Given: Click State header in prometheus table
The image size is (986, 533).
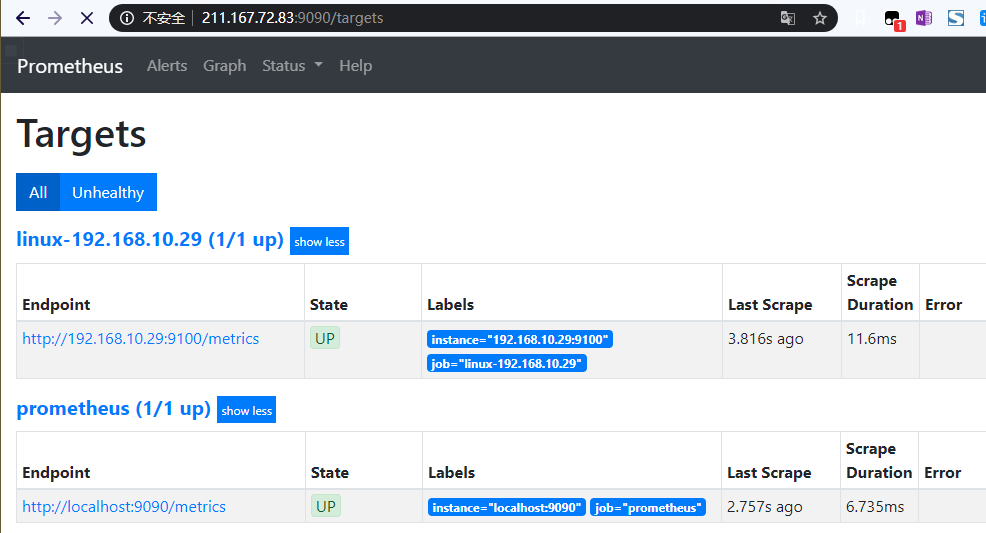Looking at the screenshot, I should coord(330,473).
